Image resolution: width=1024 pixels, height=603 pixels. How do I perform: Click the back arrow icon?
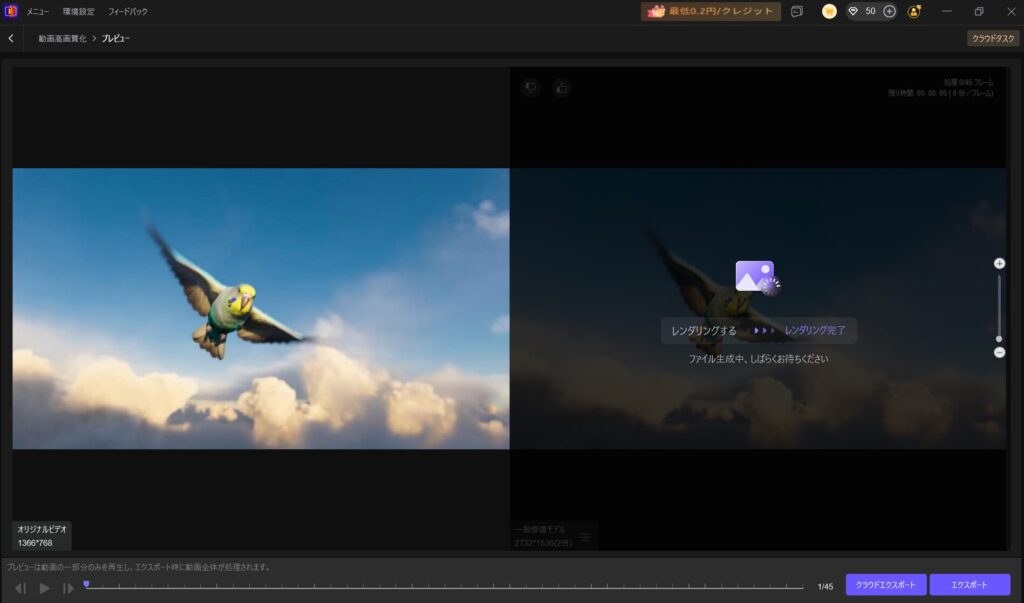tap(11, 39)
